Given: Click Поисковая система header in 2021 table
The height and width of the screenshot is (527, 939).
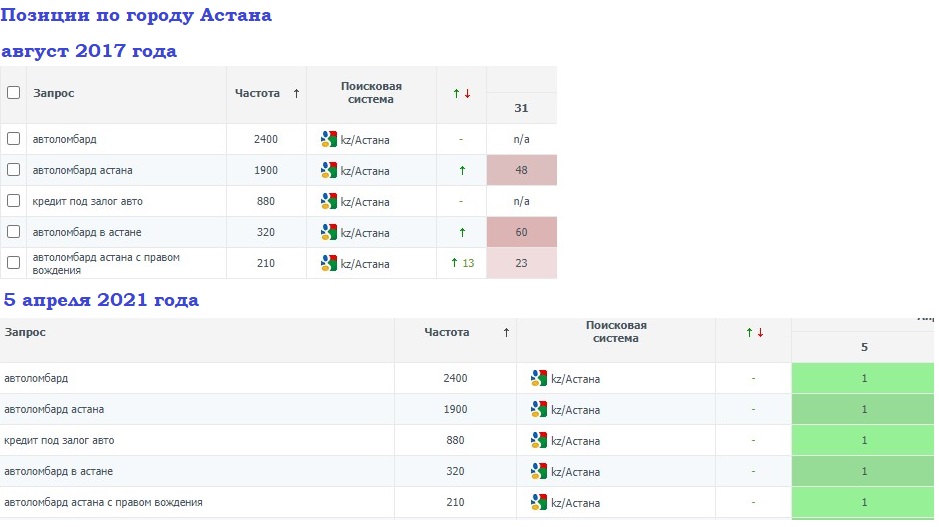Looking at the screenshot, I should pyautogui.click(x=616, y=332).
